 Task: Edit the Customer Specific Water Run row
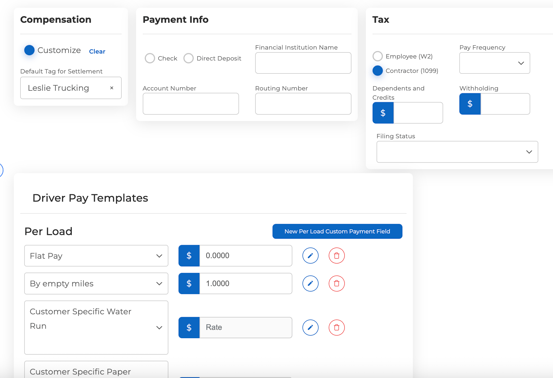[x=310, y=328]
